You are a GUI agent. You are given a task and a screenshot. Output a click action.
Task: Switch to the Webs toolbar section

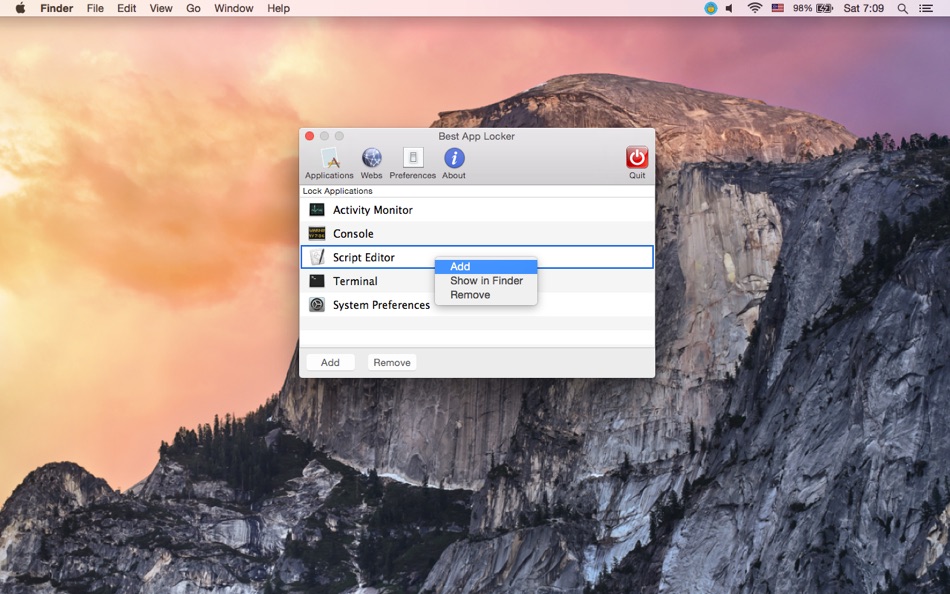[x=371, y=163]
